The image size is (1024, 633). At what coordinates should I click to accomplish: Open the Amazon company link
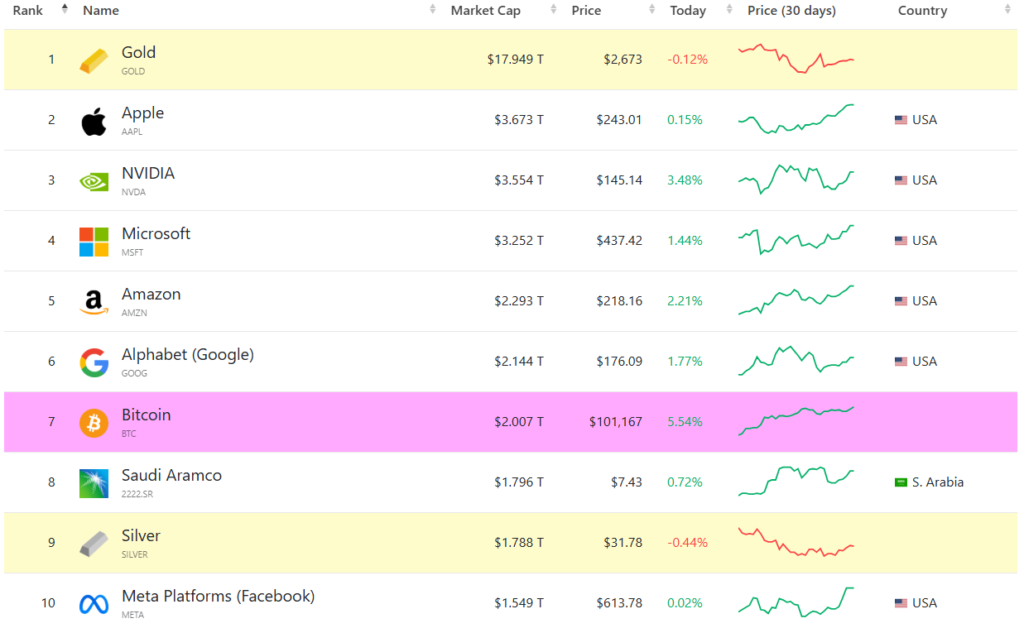(151, 294)
